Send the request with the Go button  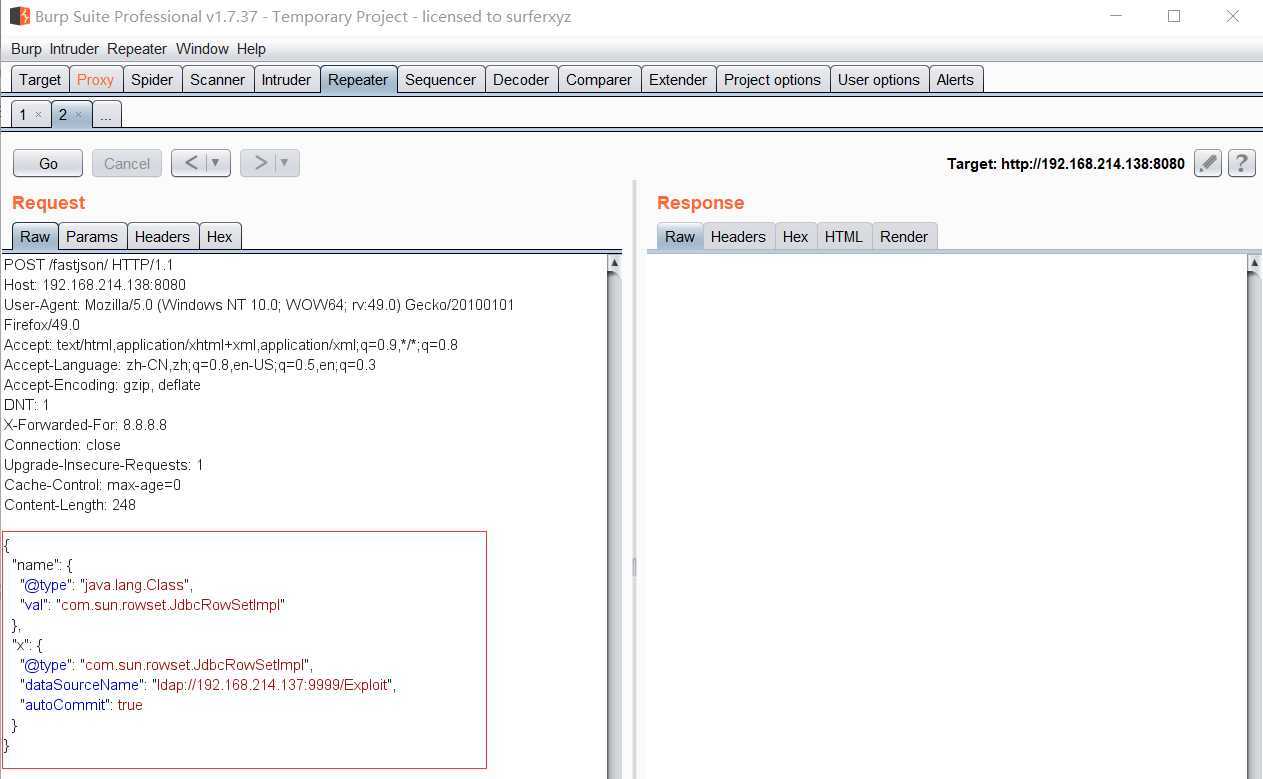[x=48, y=163]
